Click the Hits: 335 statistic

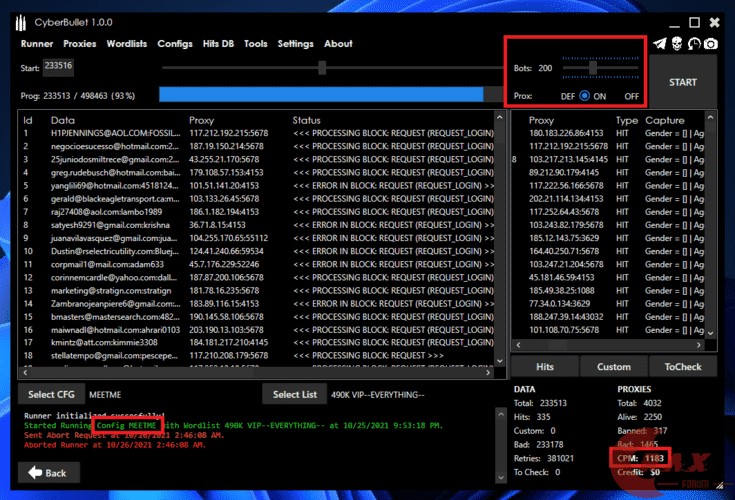pyautogui.click(x=532, y=417)
